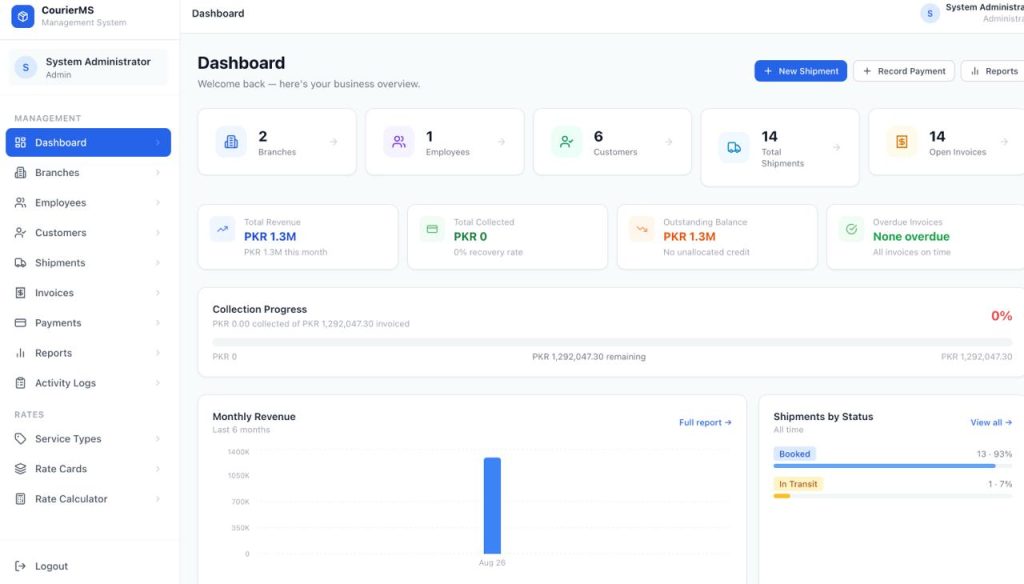Expand the Shipments menu chevron

(157, 263)
